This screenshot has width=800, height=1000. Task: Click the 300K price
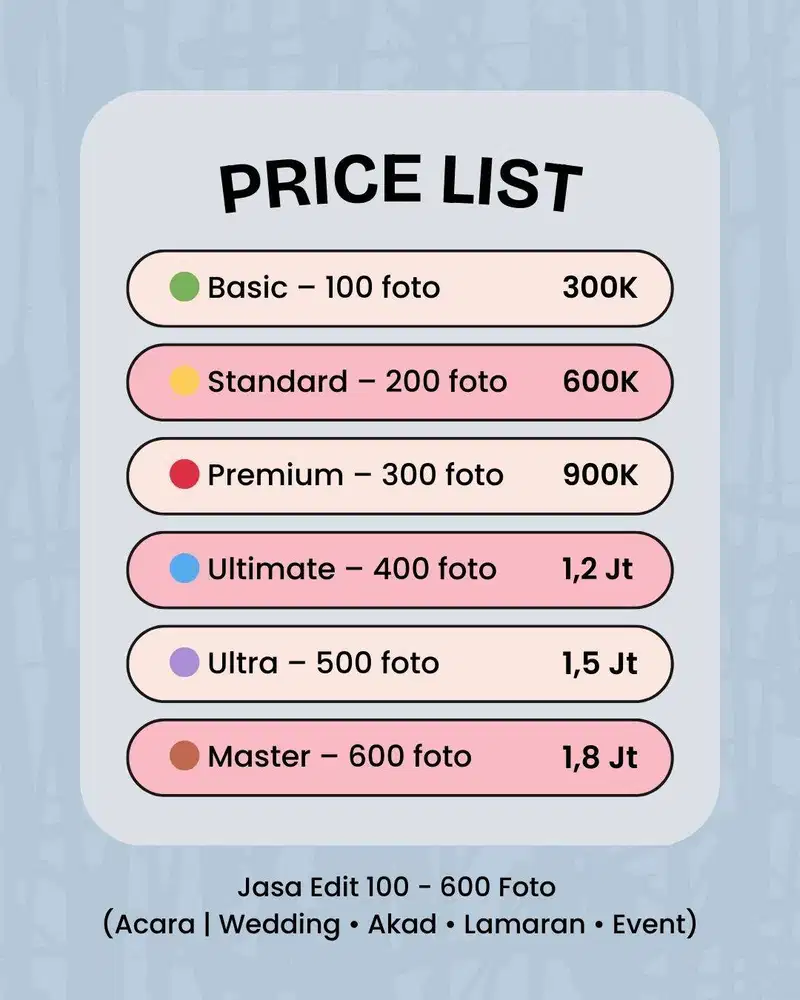tap(599, 288)
